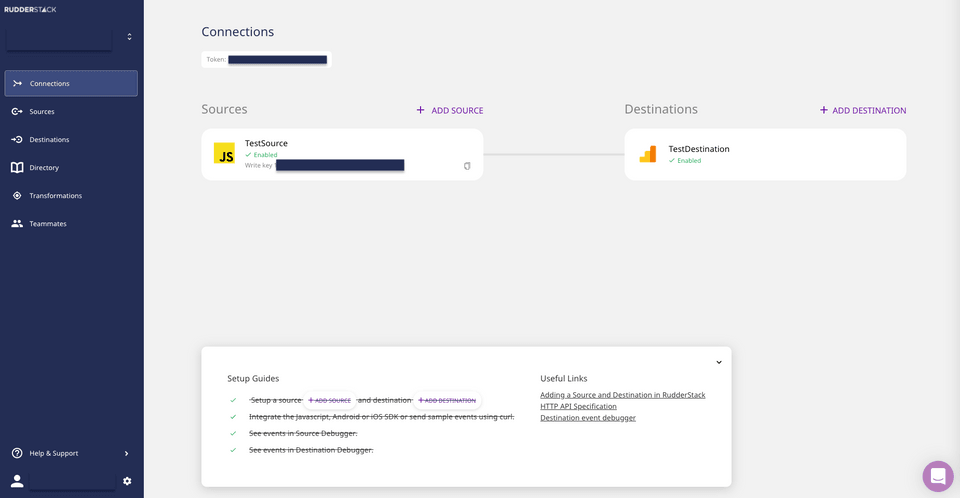Click the Useful Links heading
960x498 pixels.
pyautogui.click(x=563, y=379)
